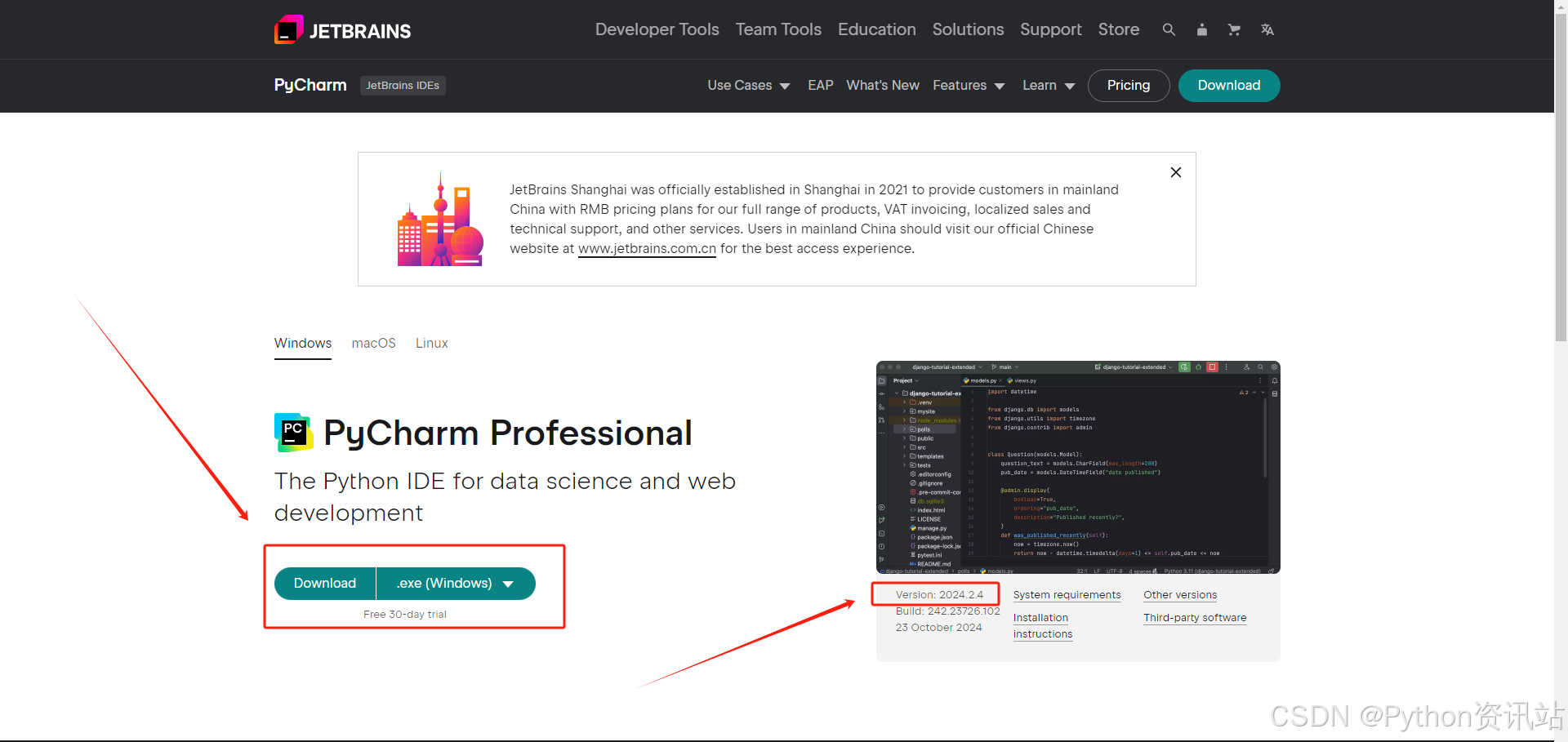Open the EAP page

(x=821, y=85)
